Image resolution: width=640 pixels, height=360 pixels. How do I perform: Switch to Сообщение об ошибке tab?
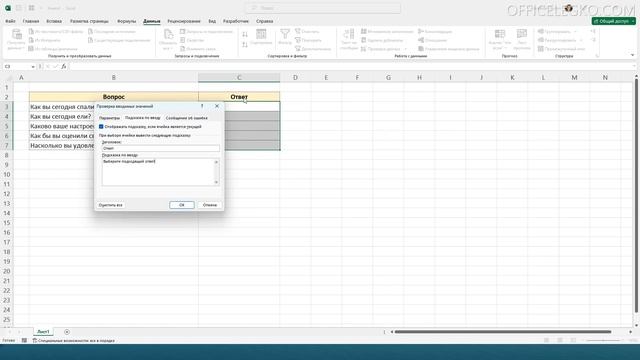click(x=187, y=118)
